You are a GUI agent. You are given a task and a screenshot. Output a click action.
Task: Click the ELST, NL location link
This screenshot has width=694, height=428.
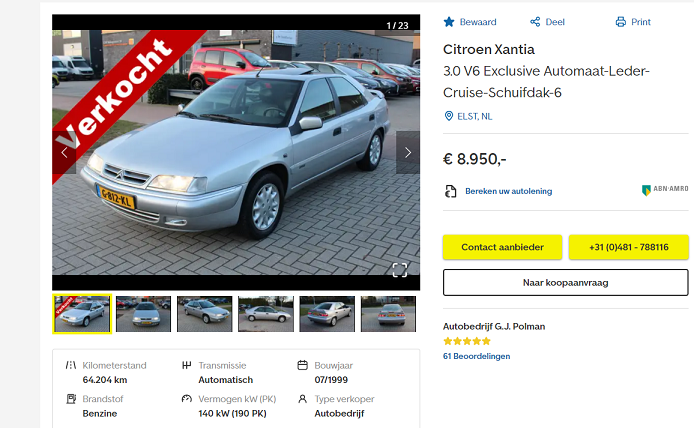point(474,116)
